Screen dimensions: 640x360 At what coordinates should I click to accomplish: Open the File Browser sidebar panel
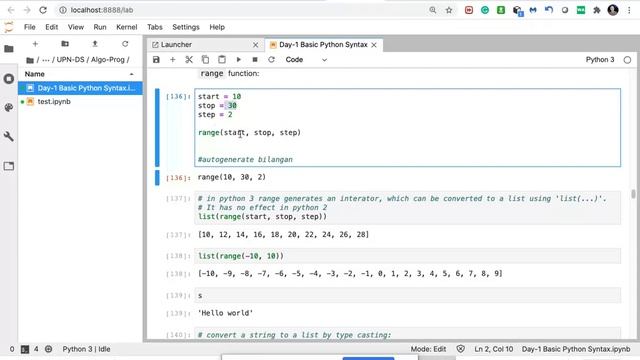pyautogui.click(x=9, y=49)
